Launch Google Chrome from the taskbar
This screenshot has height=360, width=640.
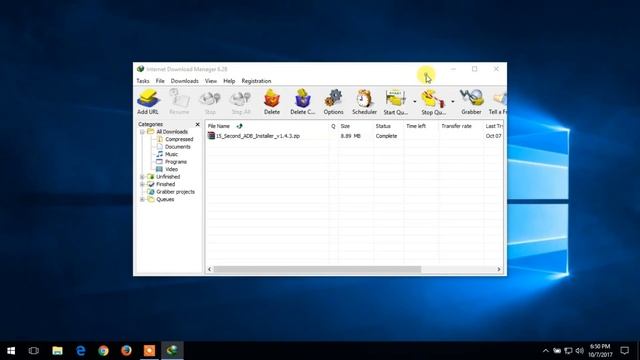(103, 351)
